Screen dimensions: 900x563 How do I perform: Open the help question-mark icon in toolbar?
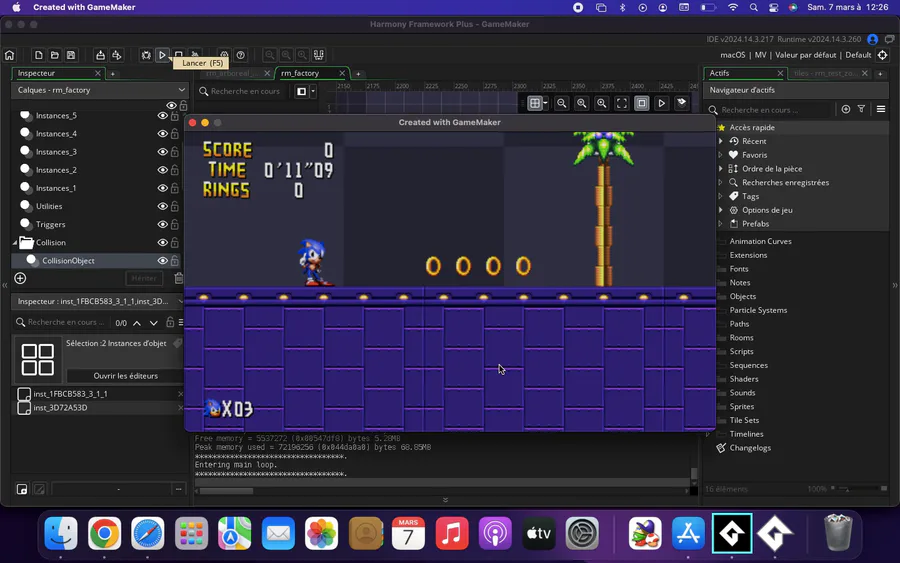pyautogui.click(x=240, y=55)
